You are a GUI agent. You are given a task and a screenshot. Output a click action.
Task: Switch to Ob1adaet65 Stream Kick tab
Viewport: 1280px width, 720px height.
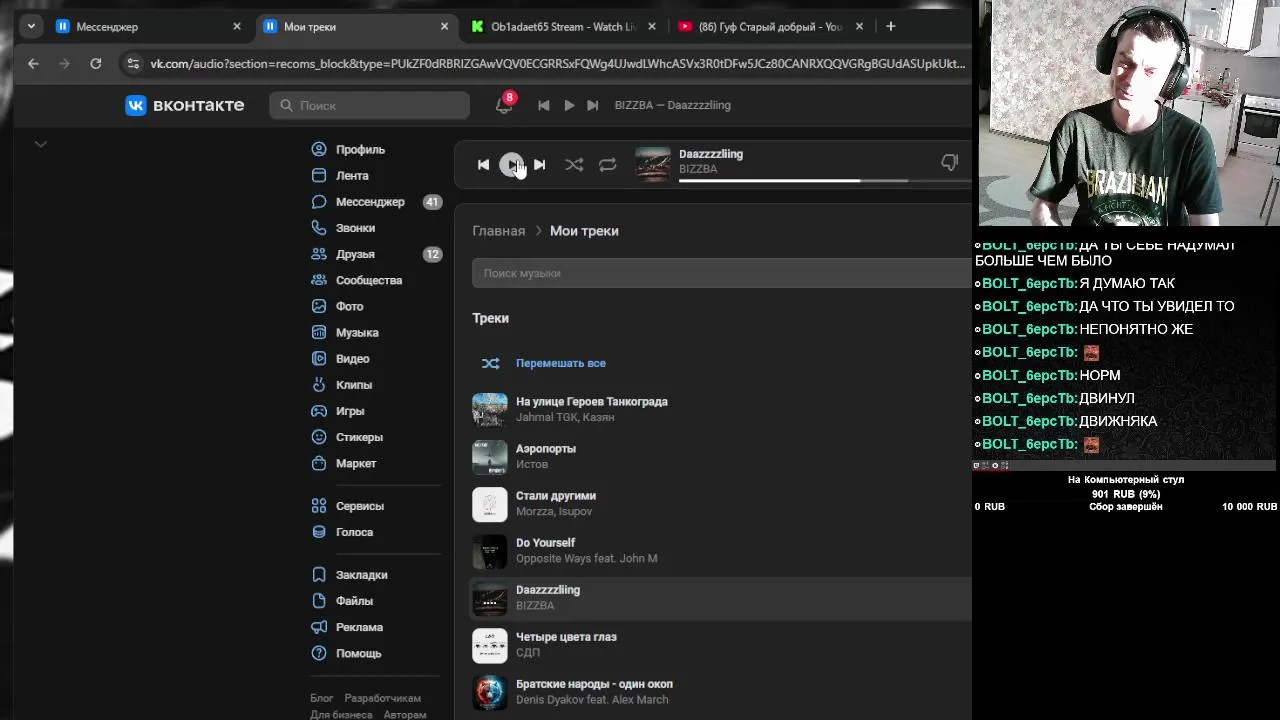pyautogui.click(x=564, y=26)
